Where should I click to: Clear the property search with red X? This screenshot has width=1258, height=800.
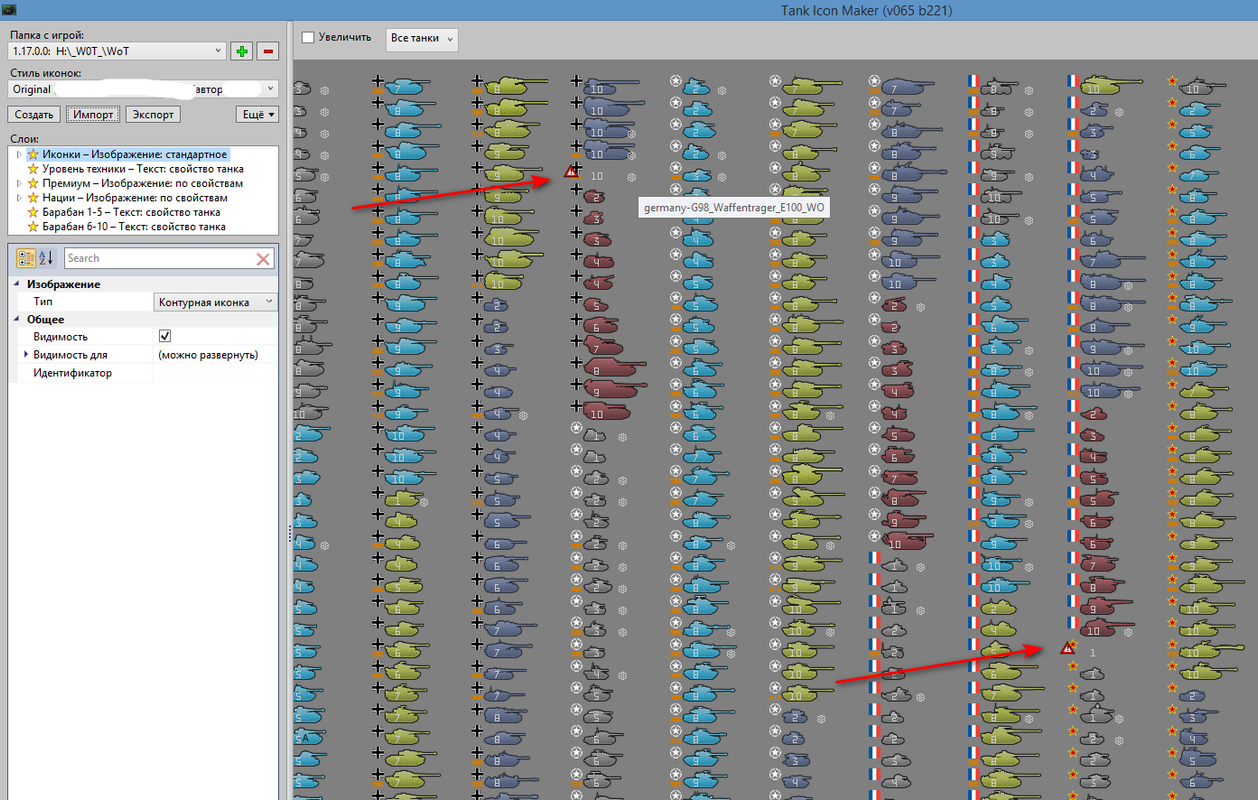(264, 258)
